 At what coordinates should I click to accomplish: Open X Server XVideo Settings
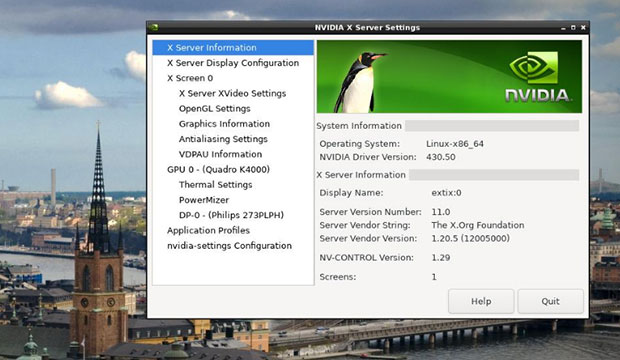[232, 93]
